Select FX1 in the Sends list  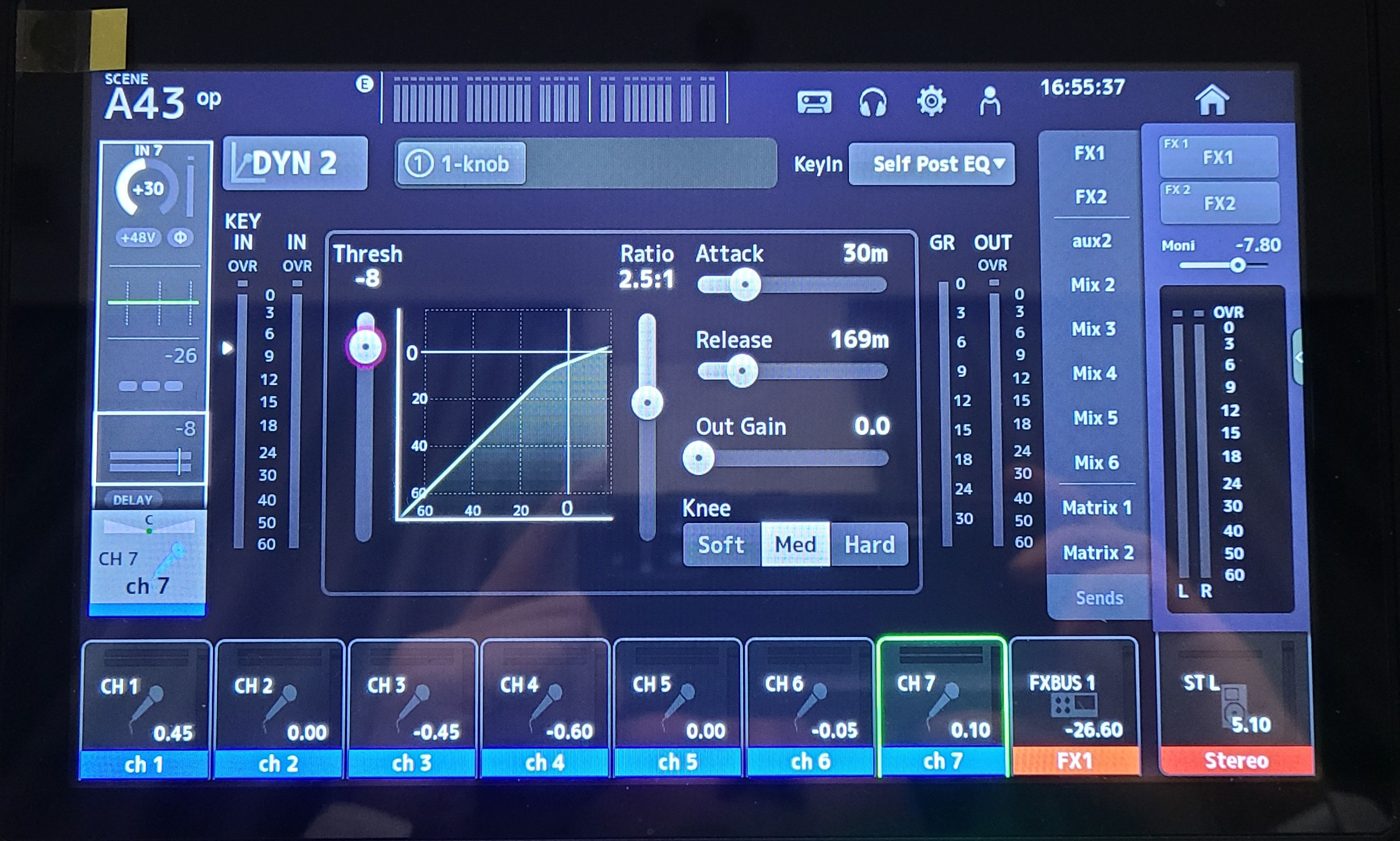tap(1090, 153)
